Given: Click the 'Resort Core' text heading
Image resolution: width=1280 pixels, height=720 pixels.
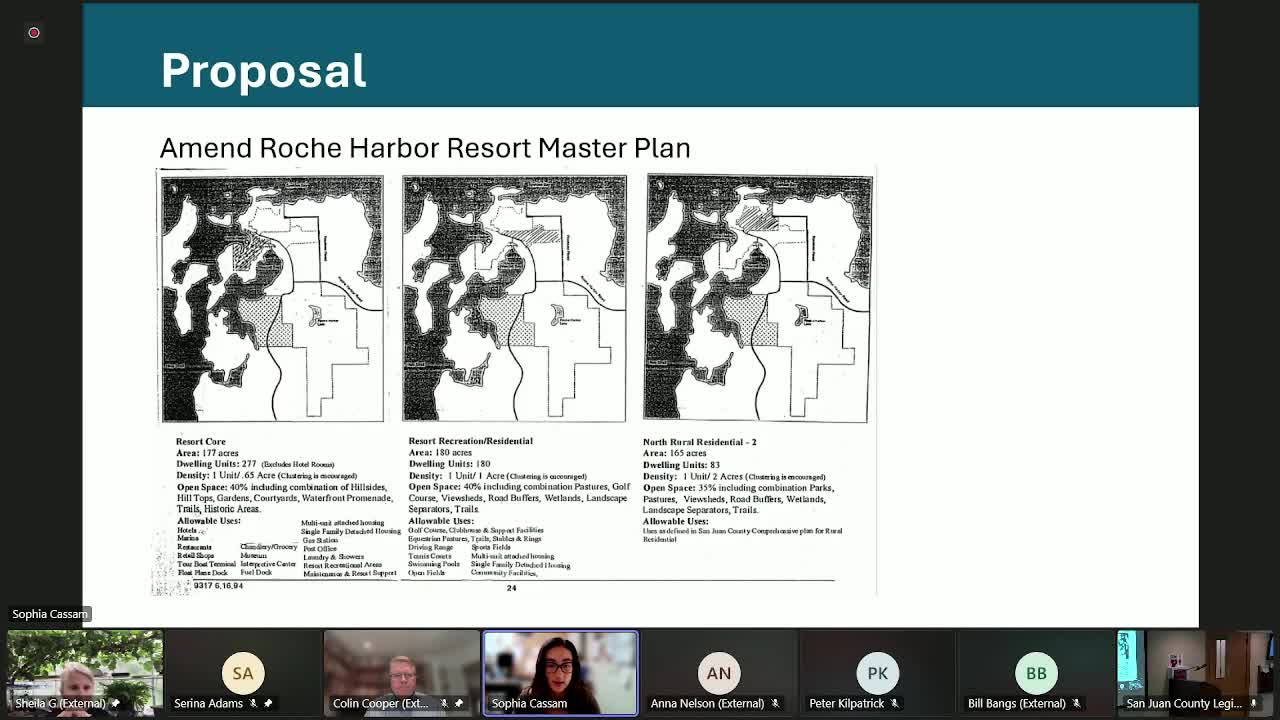Looking at the screenshot, I should pos(201,441).
